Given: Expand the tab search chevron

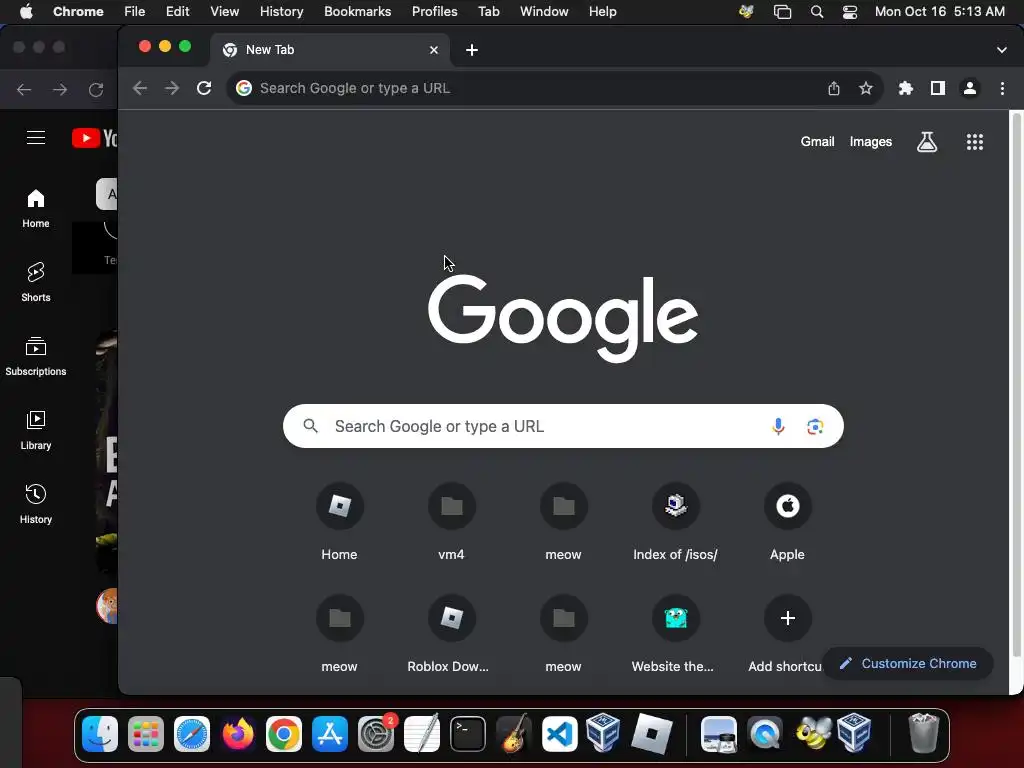Looking at the screenshot, I should pos(1002,50).
